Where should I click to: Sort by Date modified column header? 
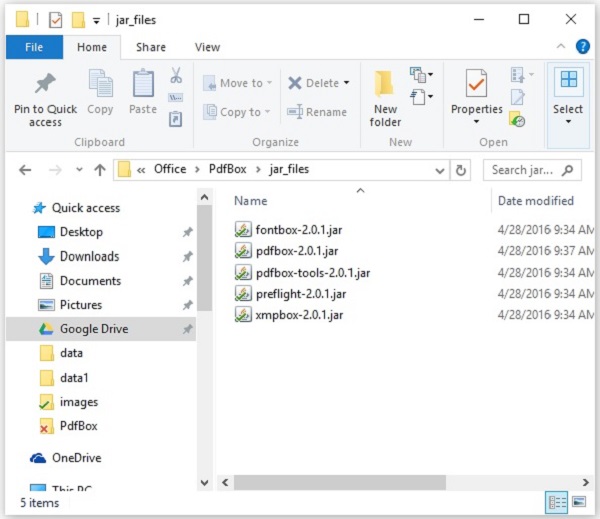click(536, 201)
